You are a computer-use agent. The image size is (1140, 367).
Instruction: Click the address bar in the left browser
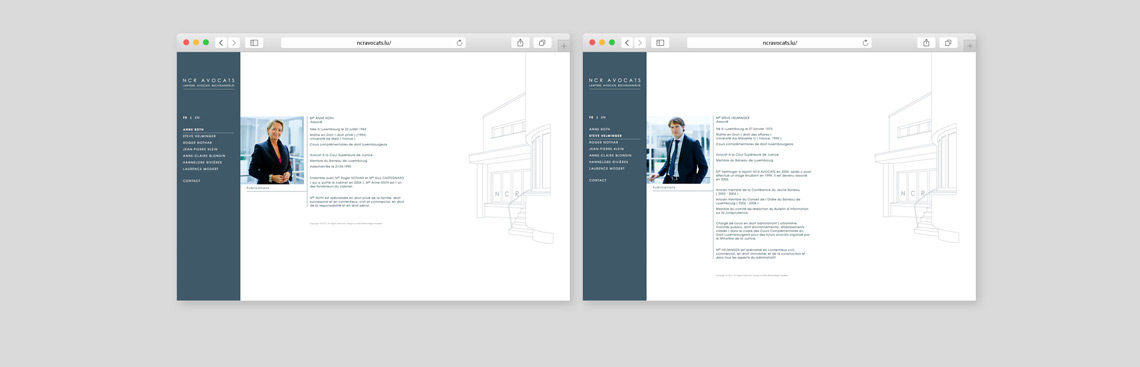tap(374, 43)
